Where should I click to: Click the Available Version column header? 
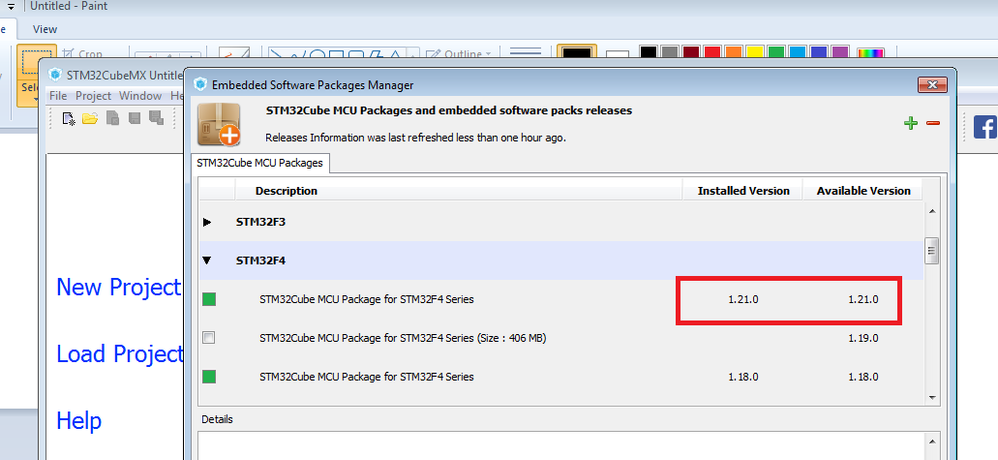(x=863, y=190)
